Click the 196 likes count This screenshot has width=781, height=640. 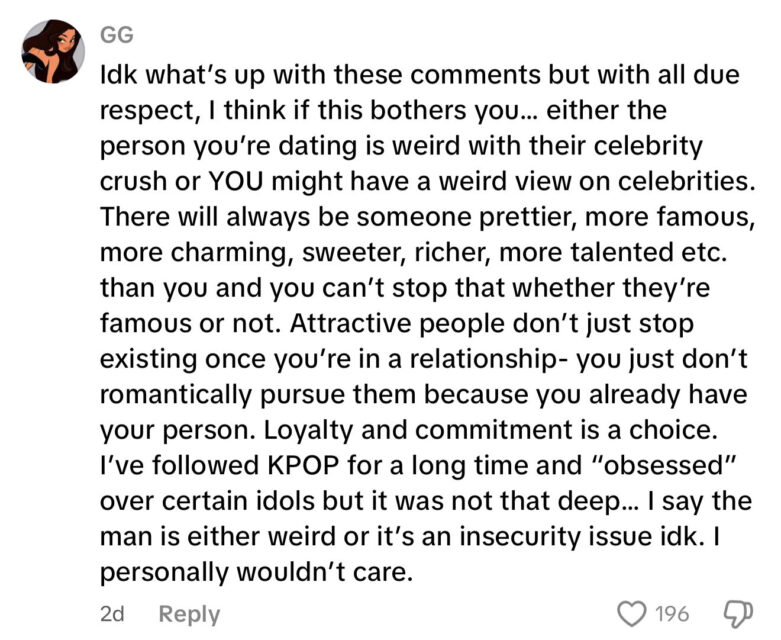pyautogui.click(x=671, y=612)
